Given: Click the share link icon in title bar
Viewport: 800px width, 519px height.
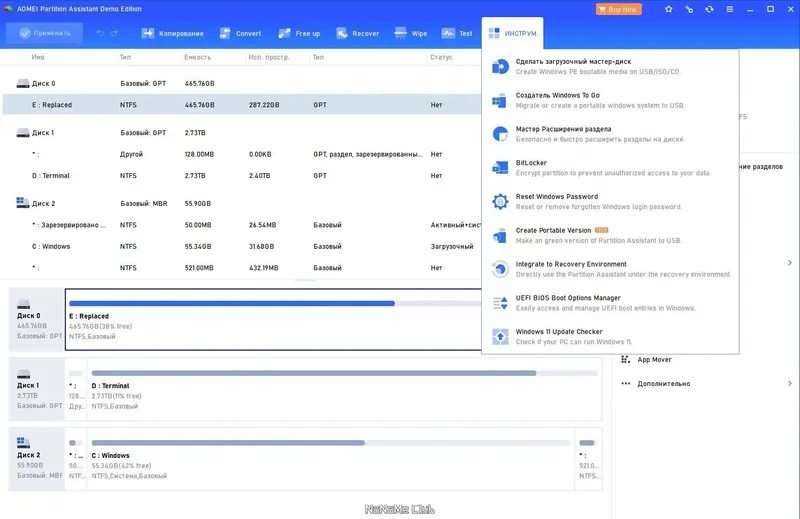Looking at the screenshot, I should (x=689, y=9).
